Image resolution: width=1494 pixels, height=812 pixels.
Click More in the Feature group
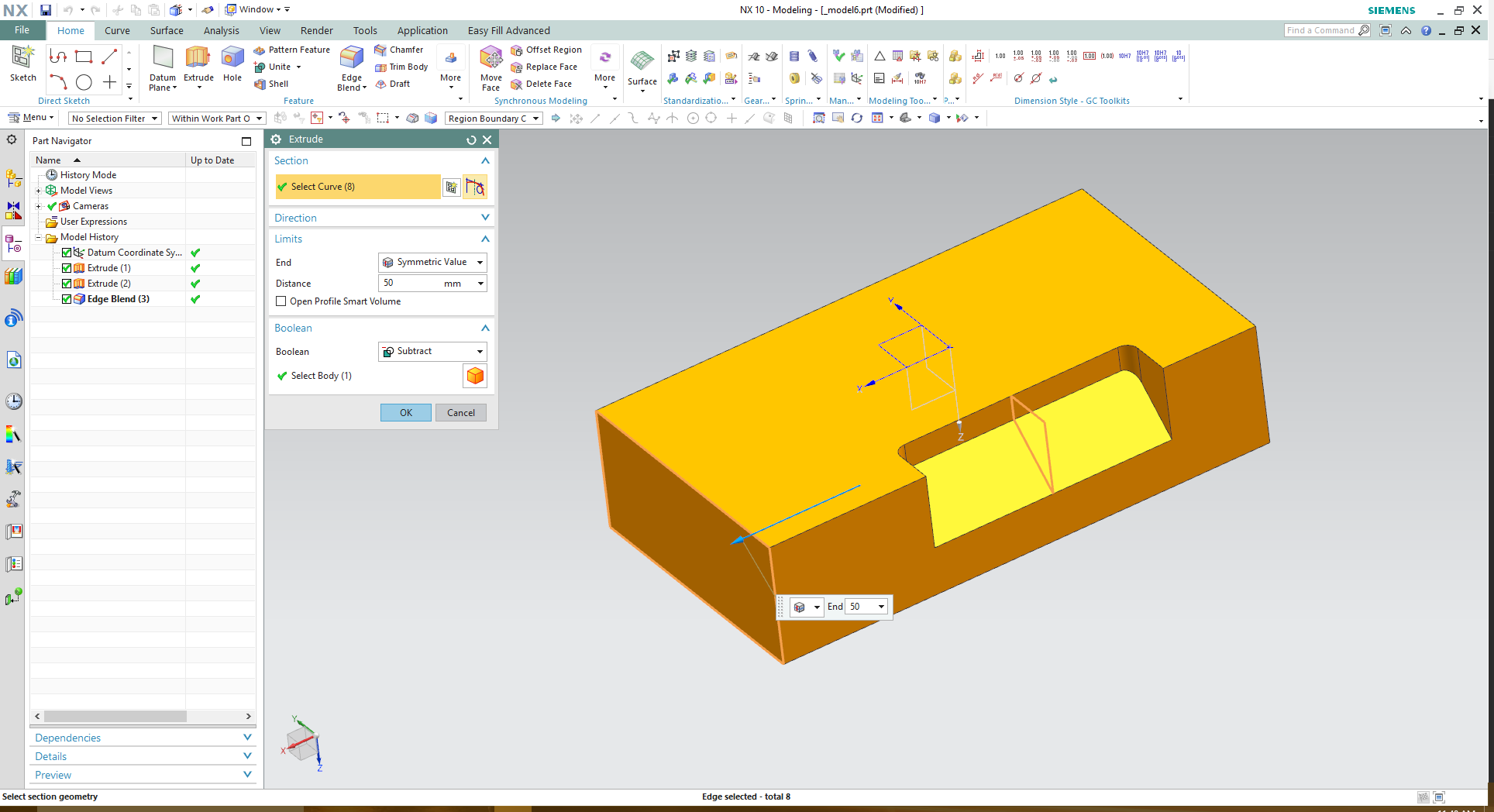pos(450,68)
